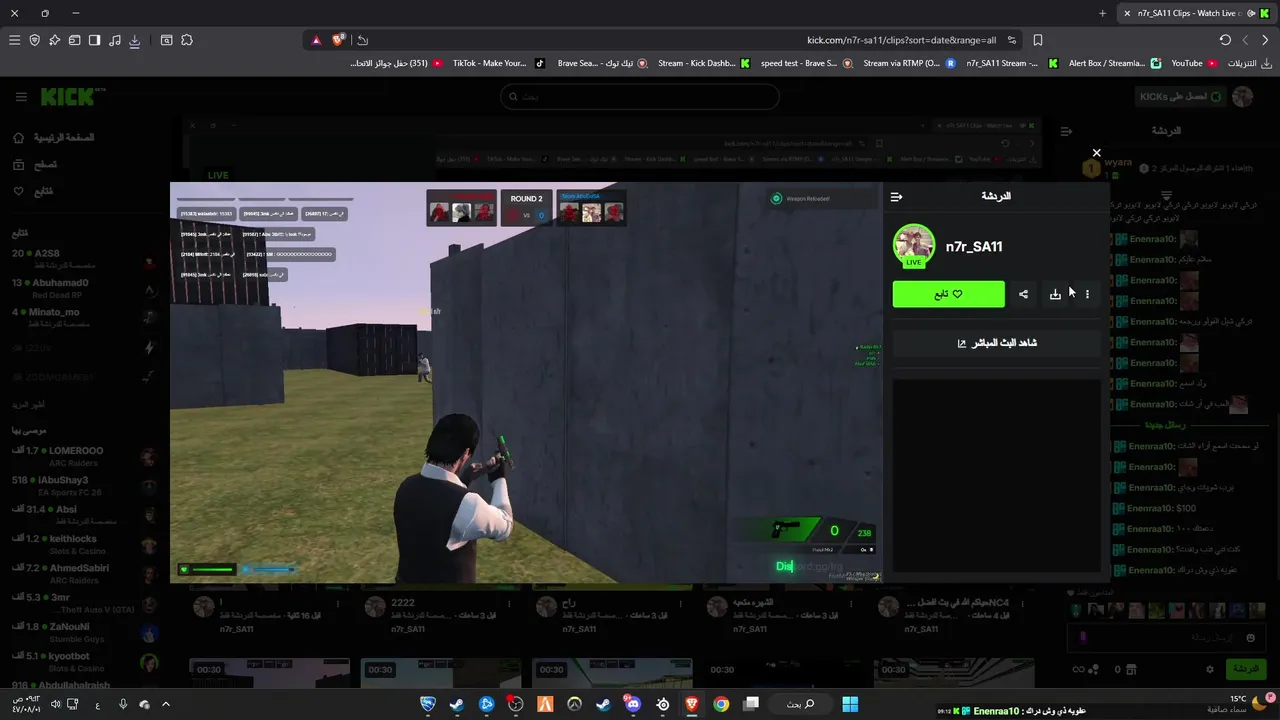Download the clip using download icon
Screen dimensions: 1280x720
pos(1055,294)
